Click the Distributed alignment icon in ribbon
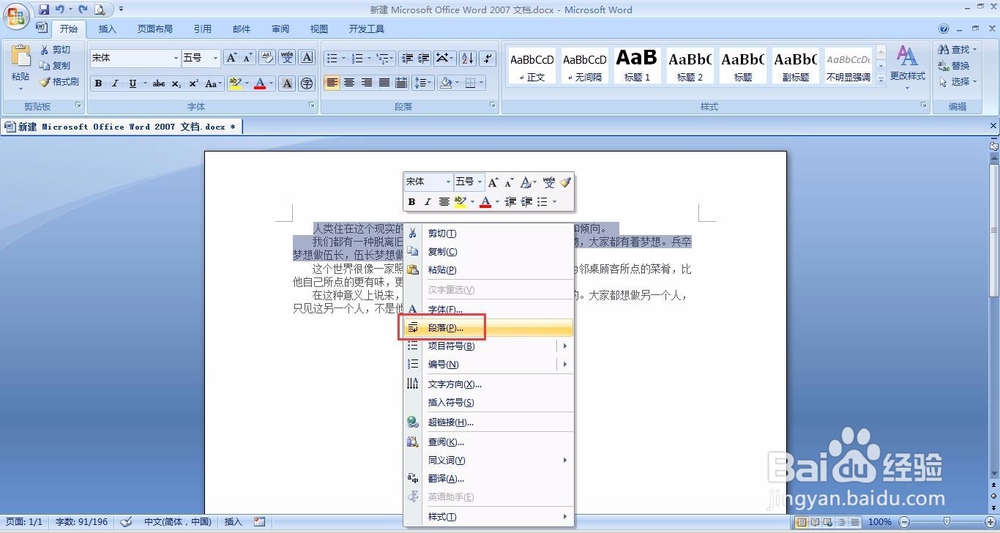 pos(401,83)
